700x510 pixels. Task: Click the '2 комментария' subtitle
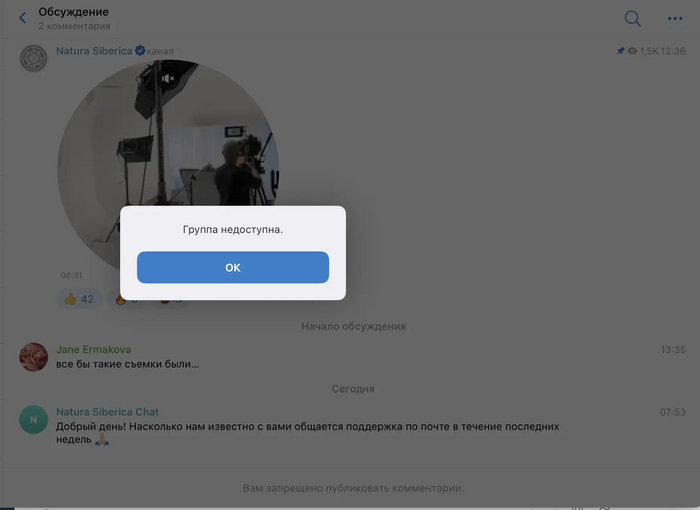[x=74, y=26]
